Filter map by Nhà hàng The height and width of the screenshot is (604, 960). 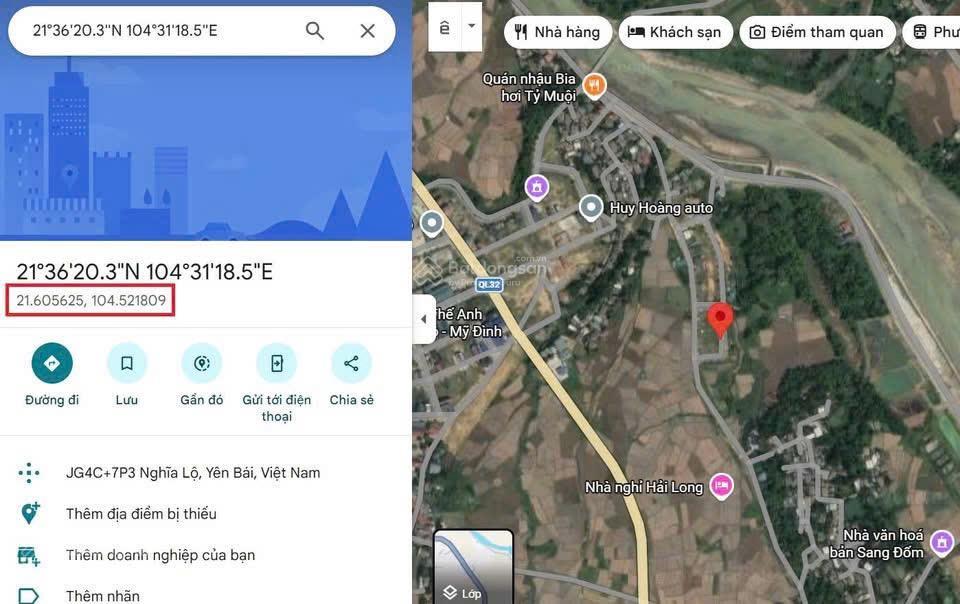click(x=557, y=32)
